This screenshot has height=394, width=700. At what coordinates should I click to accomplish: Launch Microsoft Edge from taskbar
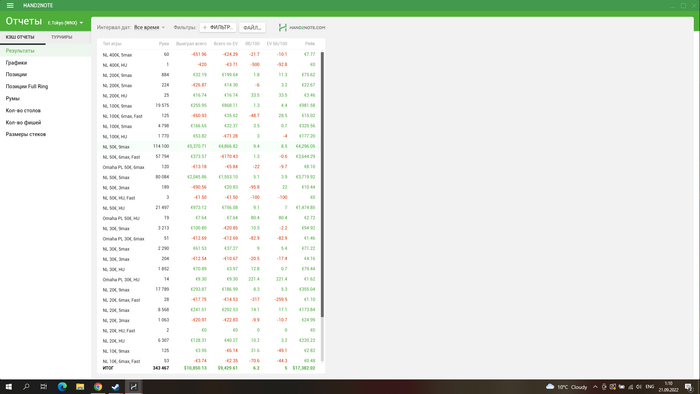[62, 387]
